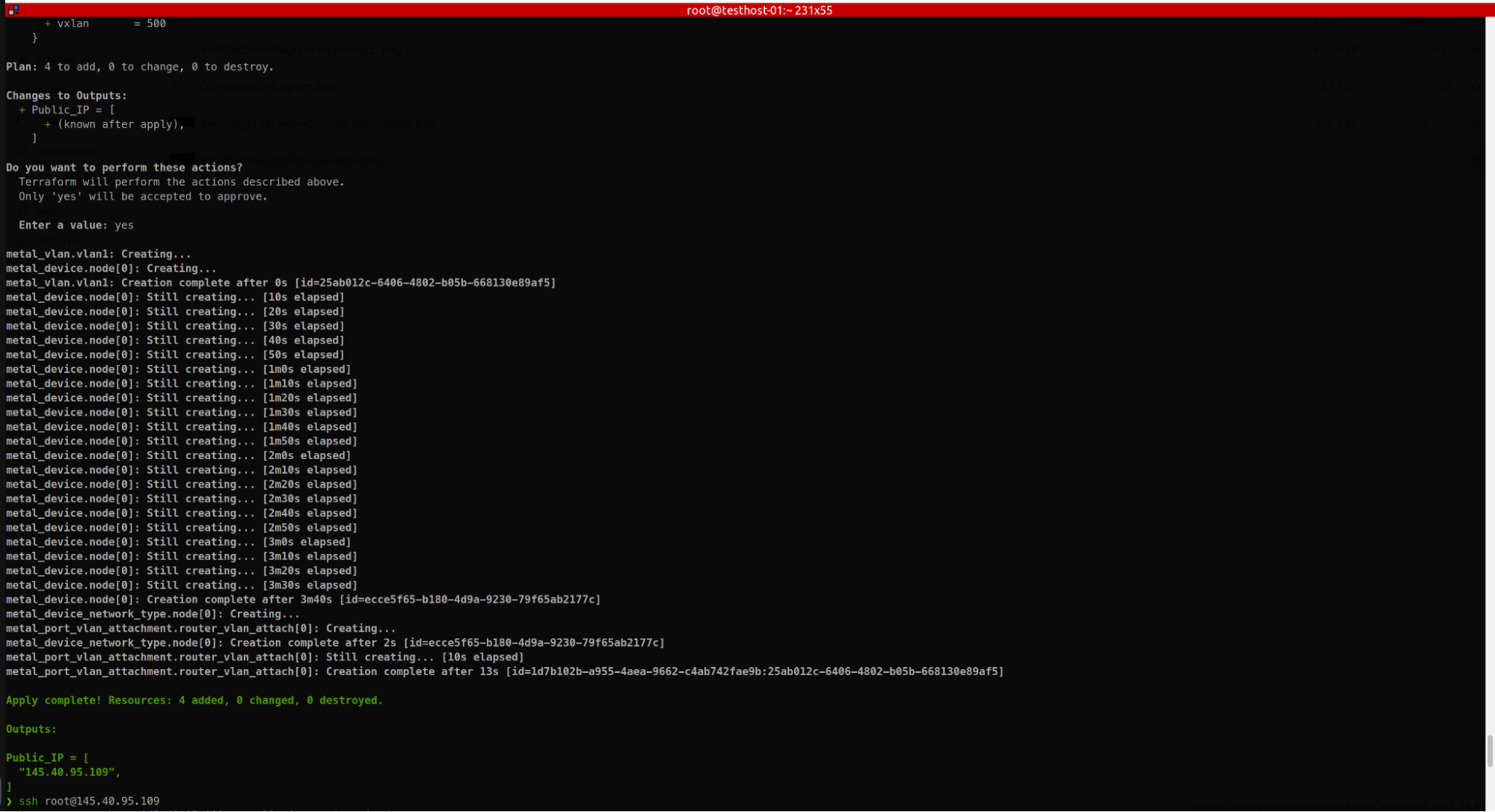Click 'metal_device_network_type.node[0]: Creating...' line

click(x=153, y=614)
